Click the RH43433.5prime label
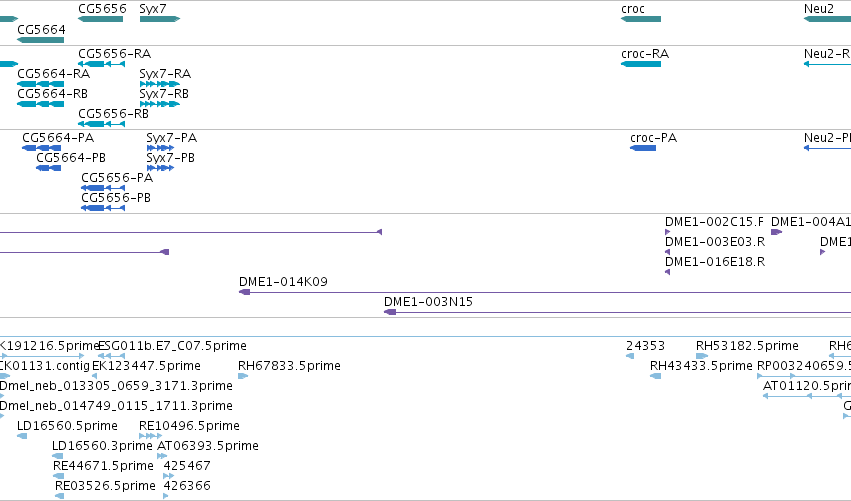Image resolution: width=851 pixels, height=501 pixels. 701,366
